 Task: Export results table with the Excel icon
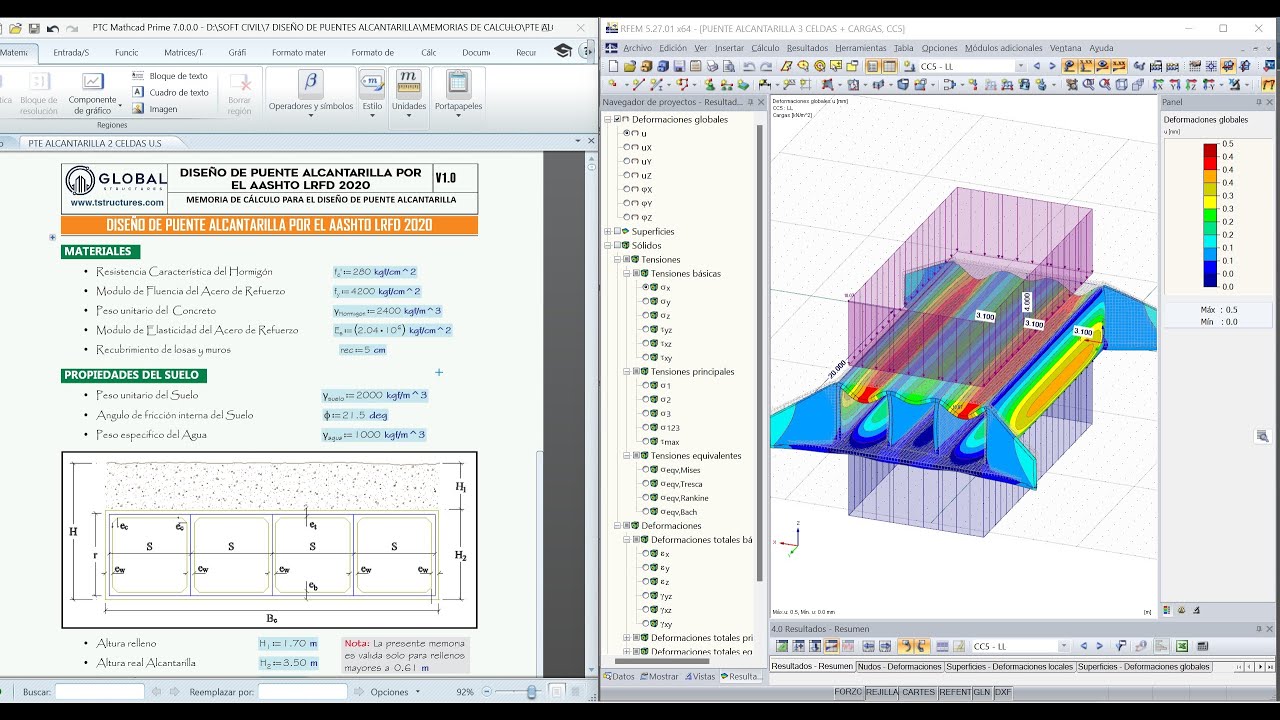click(1182, 646)
